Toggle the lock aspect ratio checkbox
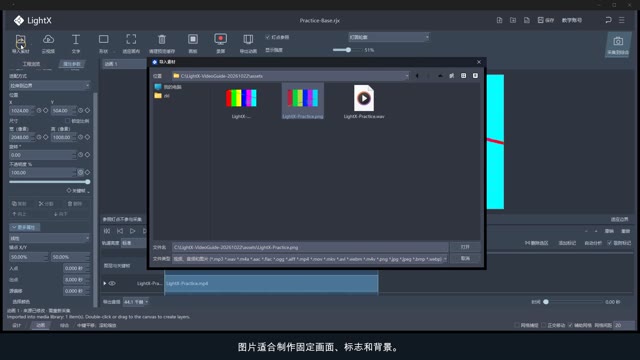 tap(68, 121)
